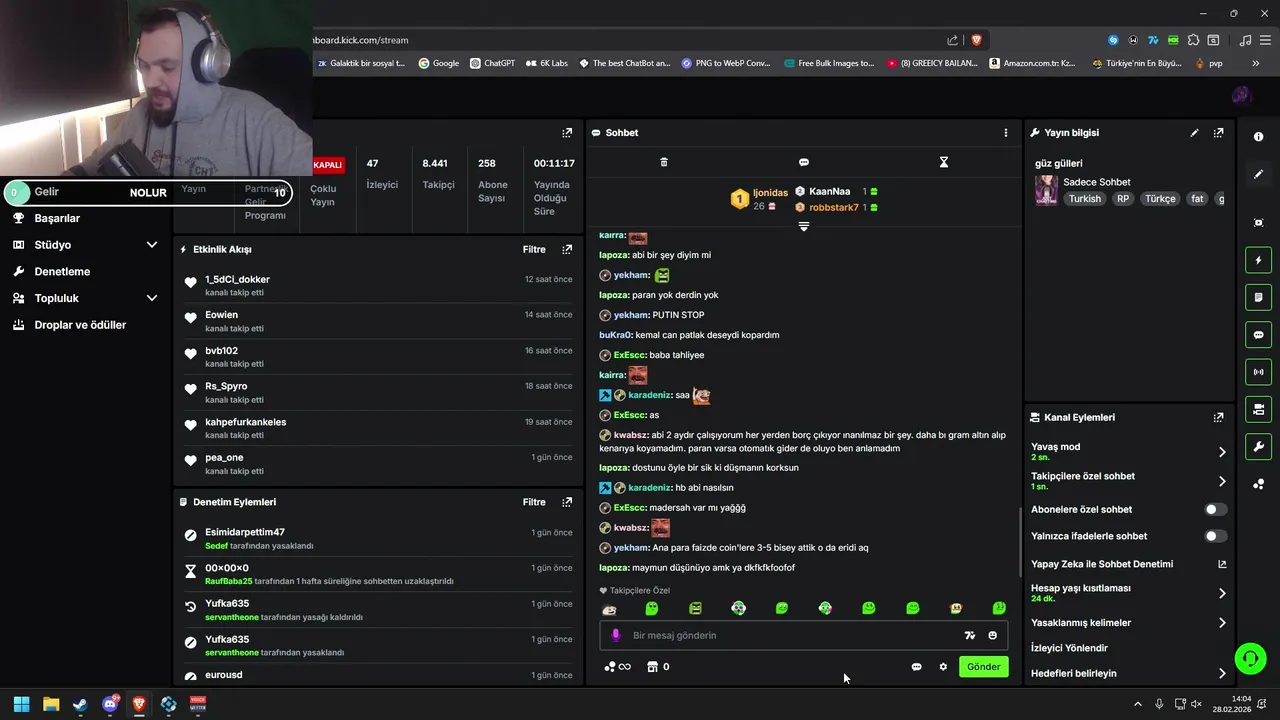Click the trash icon in chat toolbar

click(x=664, y=162)
